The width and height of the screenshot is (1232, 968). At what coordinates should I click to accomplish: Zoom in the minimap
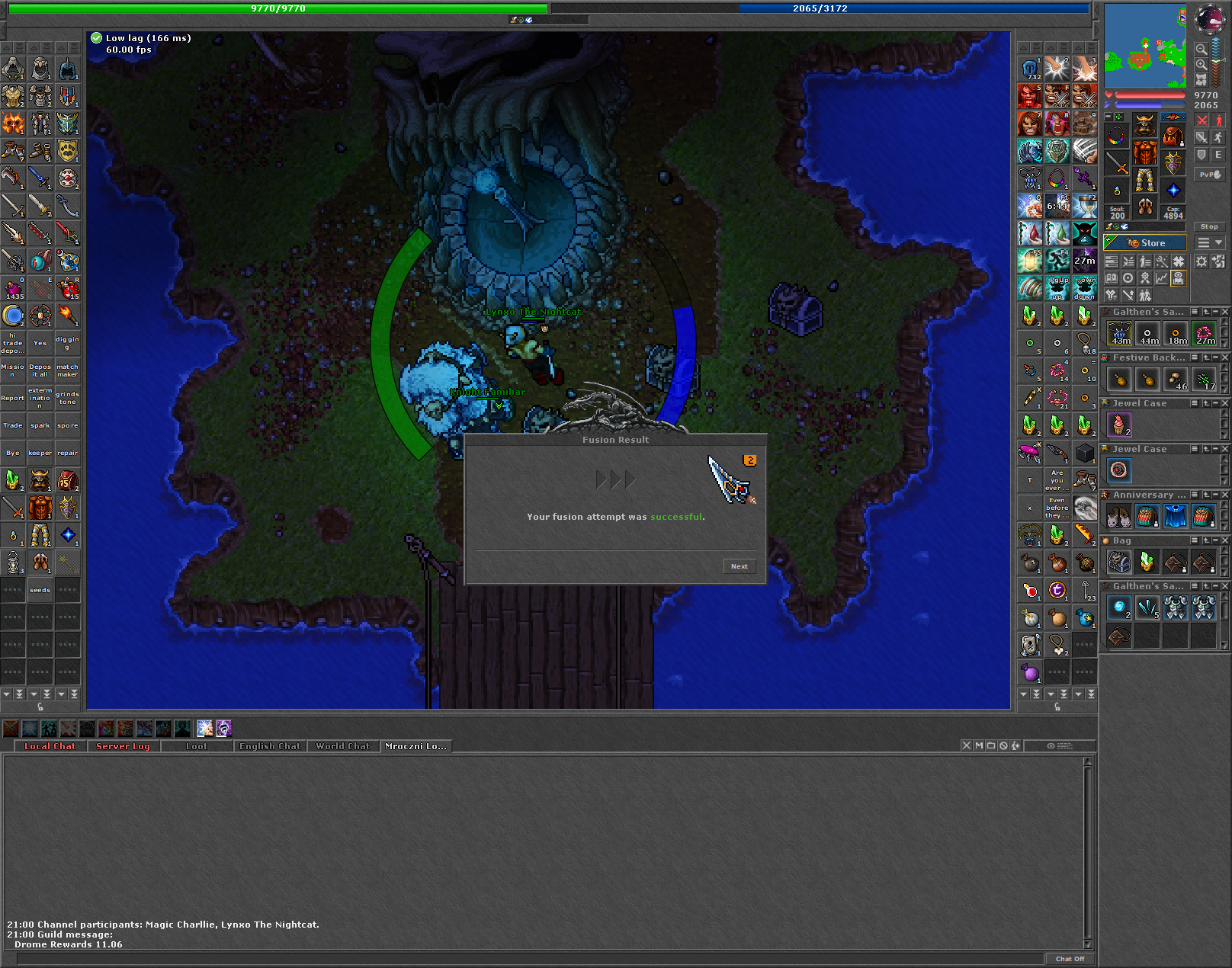pos(1202,65)
